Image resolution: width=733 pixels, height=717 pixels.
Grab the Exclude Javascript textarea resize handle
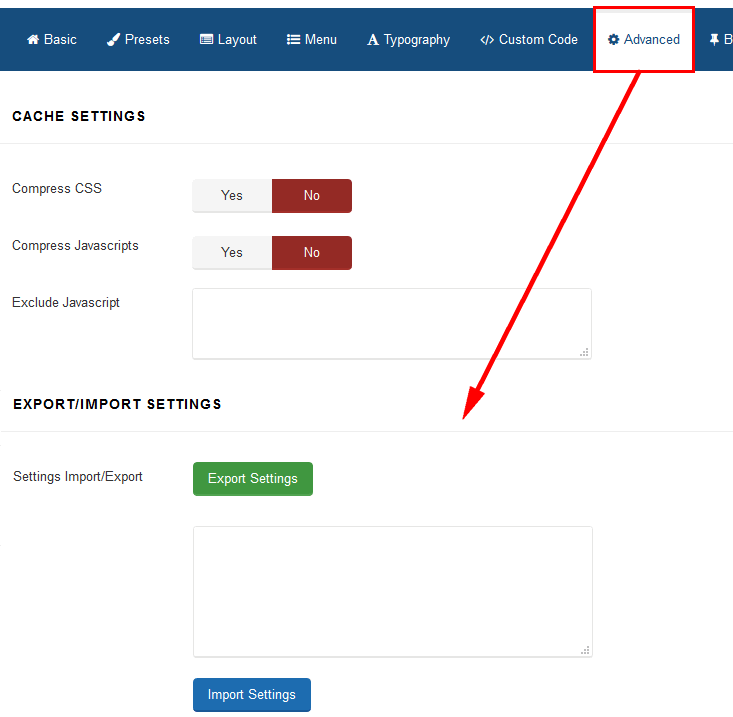click(x=585, y=352)
